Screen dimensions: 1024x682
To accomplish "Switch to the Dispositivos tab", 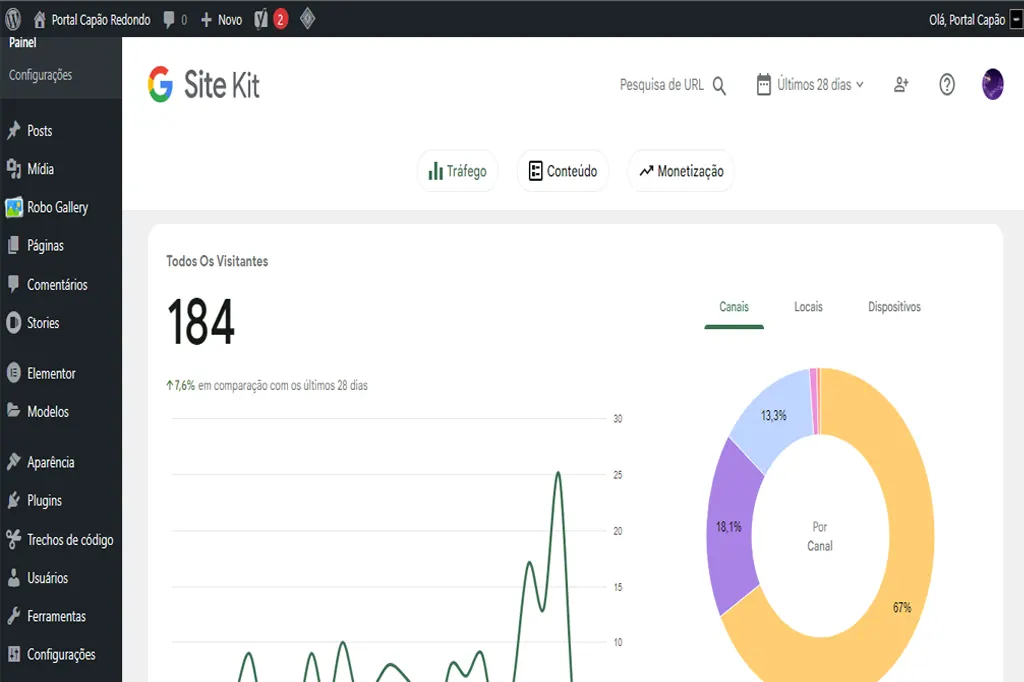I will pos(895,307).
